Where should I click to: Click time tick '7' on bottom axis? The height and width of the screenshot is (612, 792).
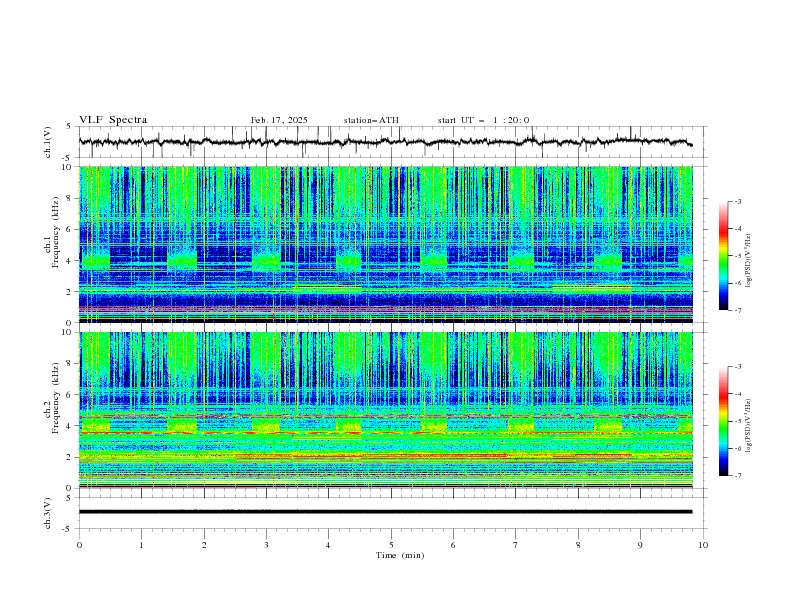point(516,545)
